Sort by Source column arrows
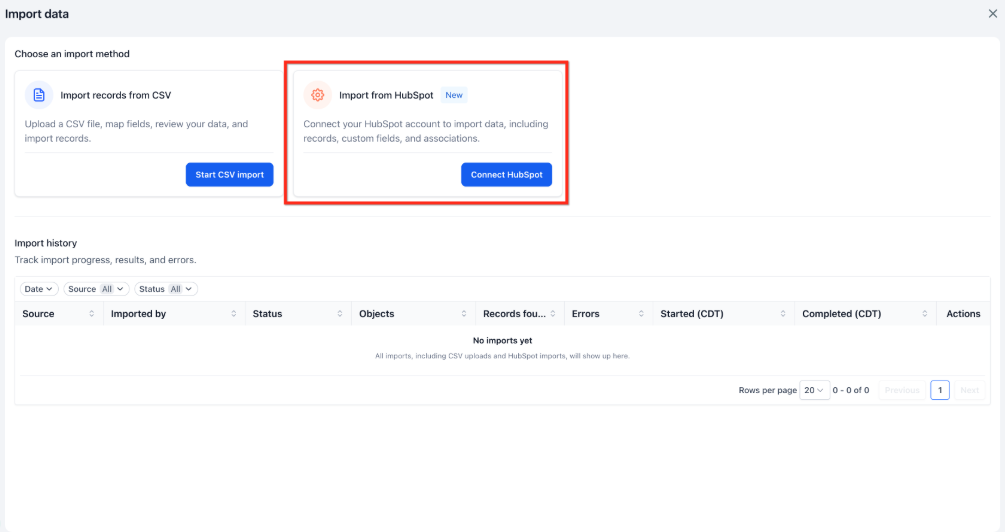The width and height of the screenshot is (1005, 532). pos(92,313)
